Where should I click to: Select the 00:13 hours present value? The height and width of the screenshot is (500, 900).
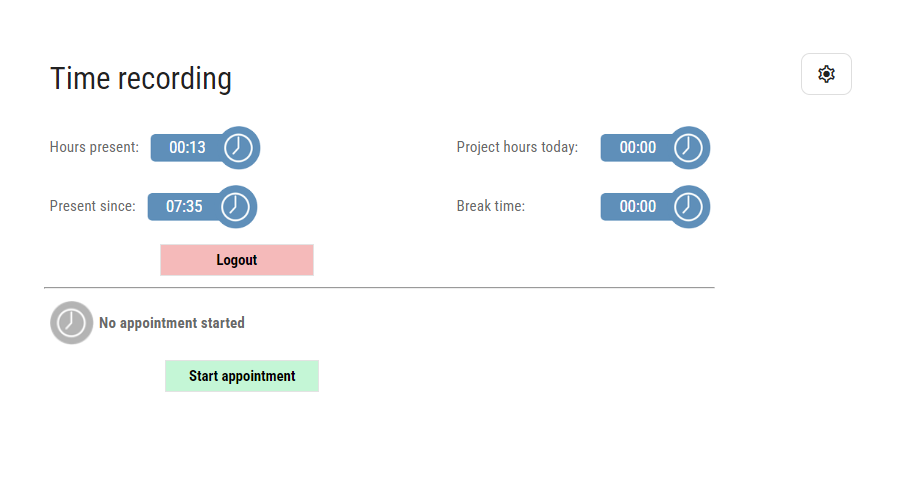click(x=187, y=148)
